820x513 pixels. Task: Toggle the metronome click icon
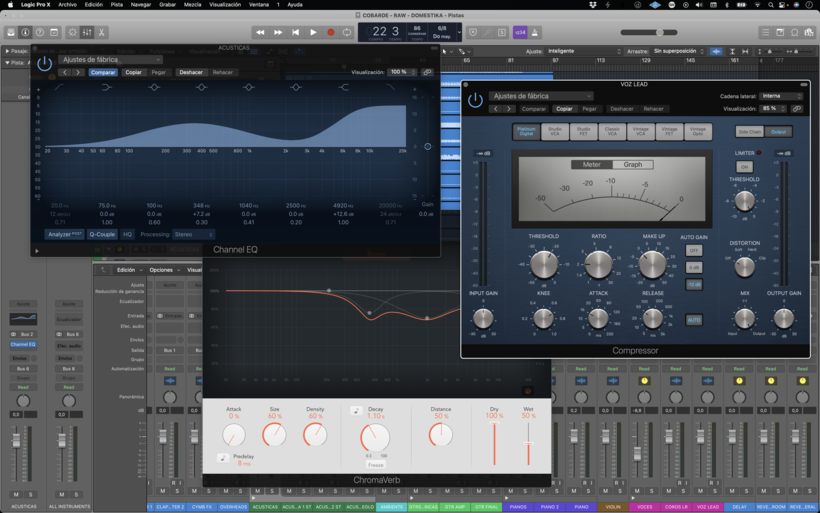pyautogui.click(x=534, y=32)
